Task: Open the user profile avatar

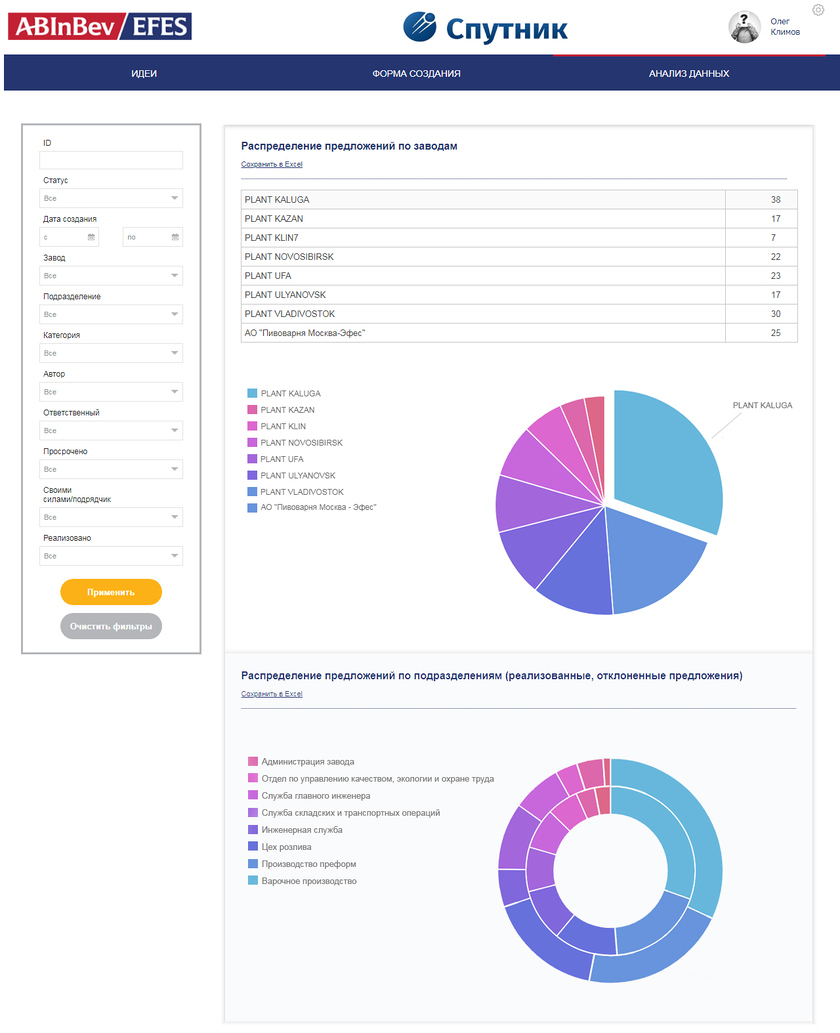Action: click(744, 27)
